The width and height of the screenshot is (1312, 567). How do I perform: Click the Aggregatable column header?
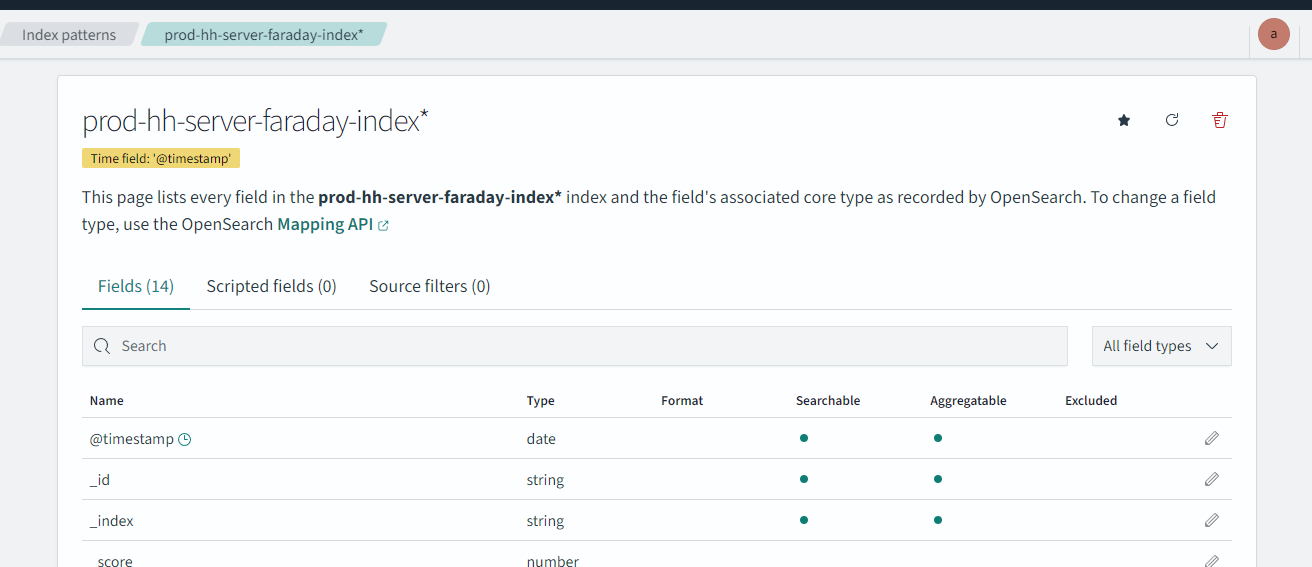967,400
